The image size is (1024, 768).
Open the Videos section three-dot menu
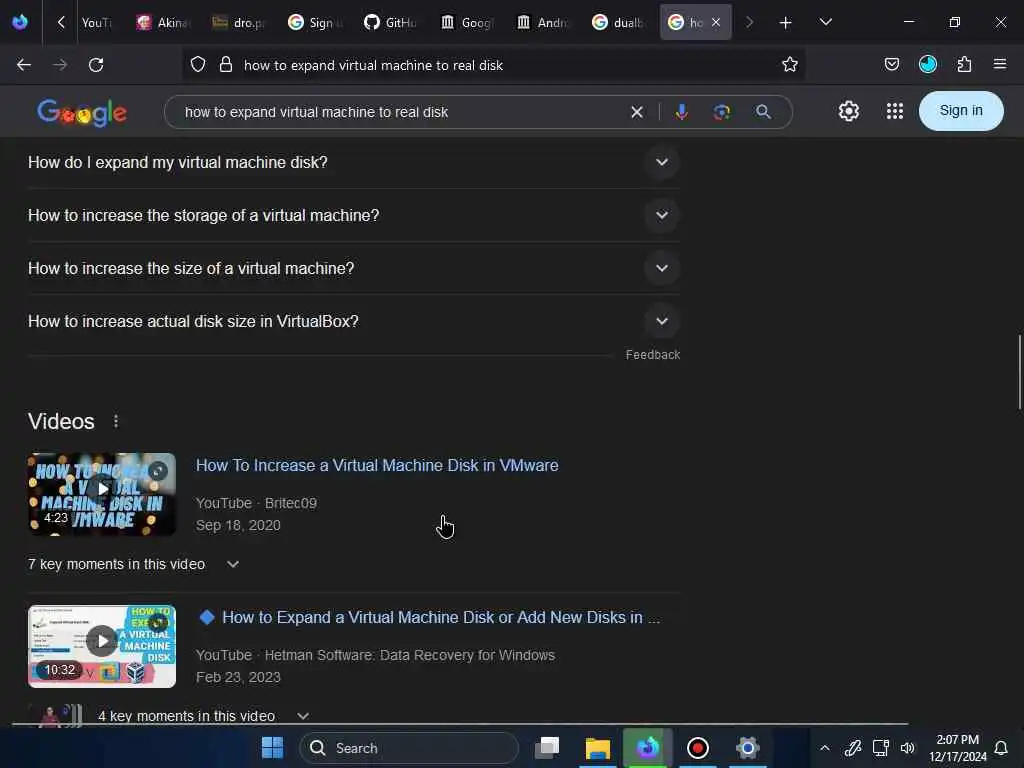point(116,421)
